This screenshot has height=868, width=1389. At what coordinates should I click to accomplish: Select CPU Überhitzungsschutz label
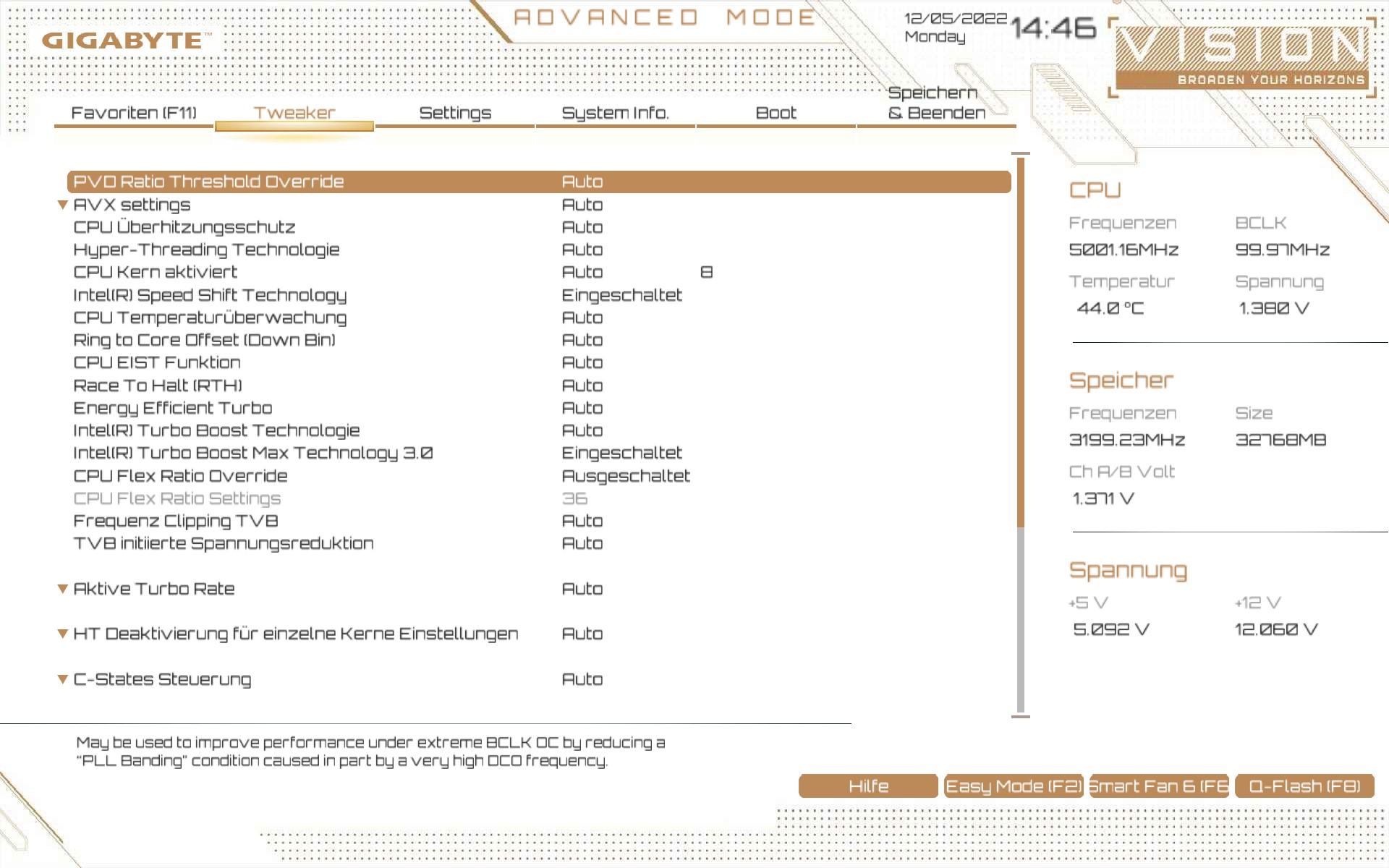click(x=184, y=227)
